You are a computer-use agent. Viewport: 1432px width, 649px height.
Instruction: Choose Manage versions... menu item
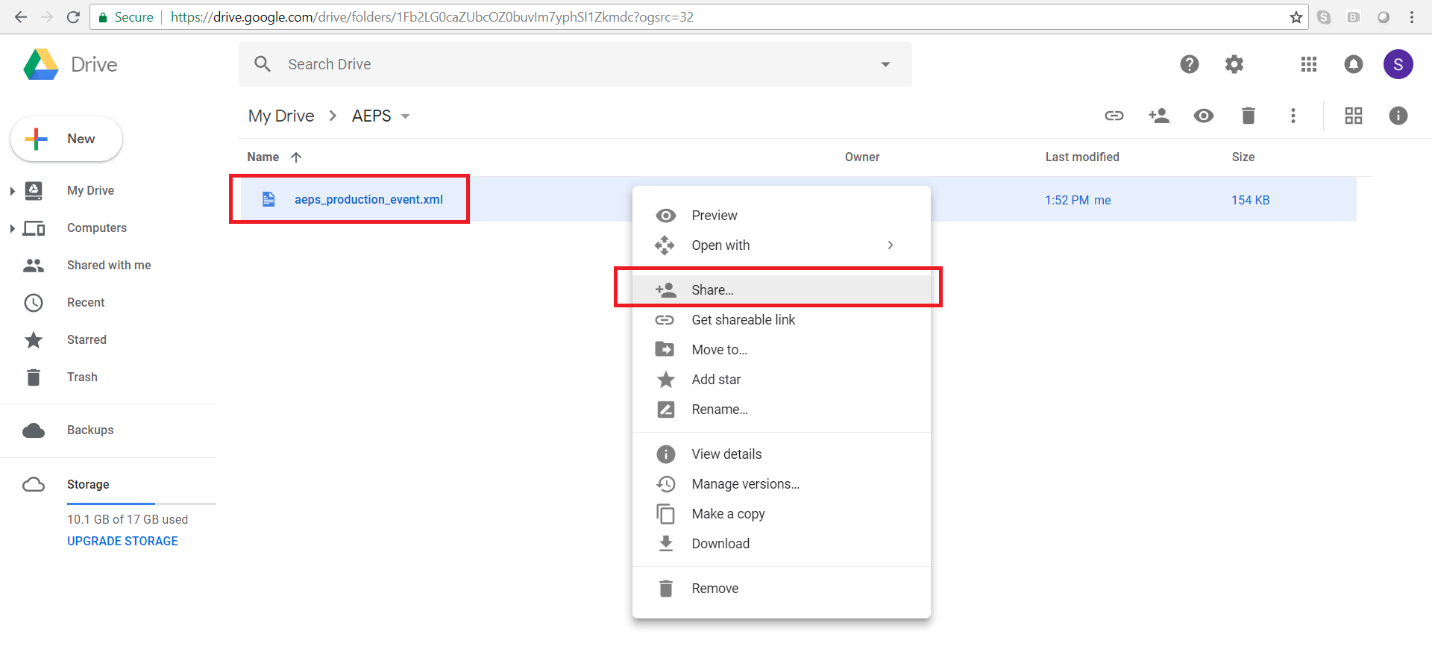tap(782, 484)
